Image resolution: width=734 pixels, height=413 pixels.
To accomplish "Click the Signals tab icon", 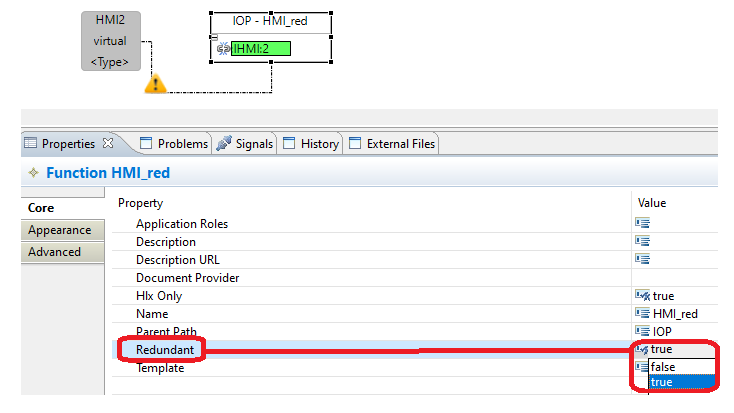I will tap(224, 144).
